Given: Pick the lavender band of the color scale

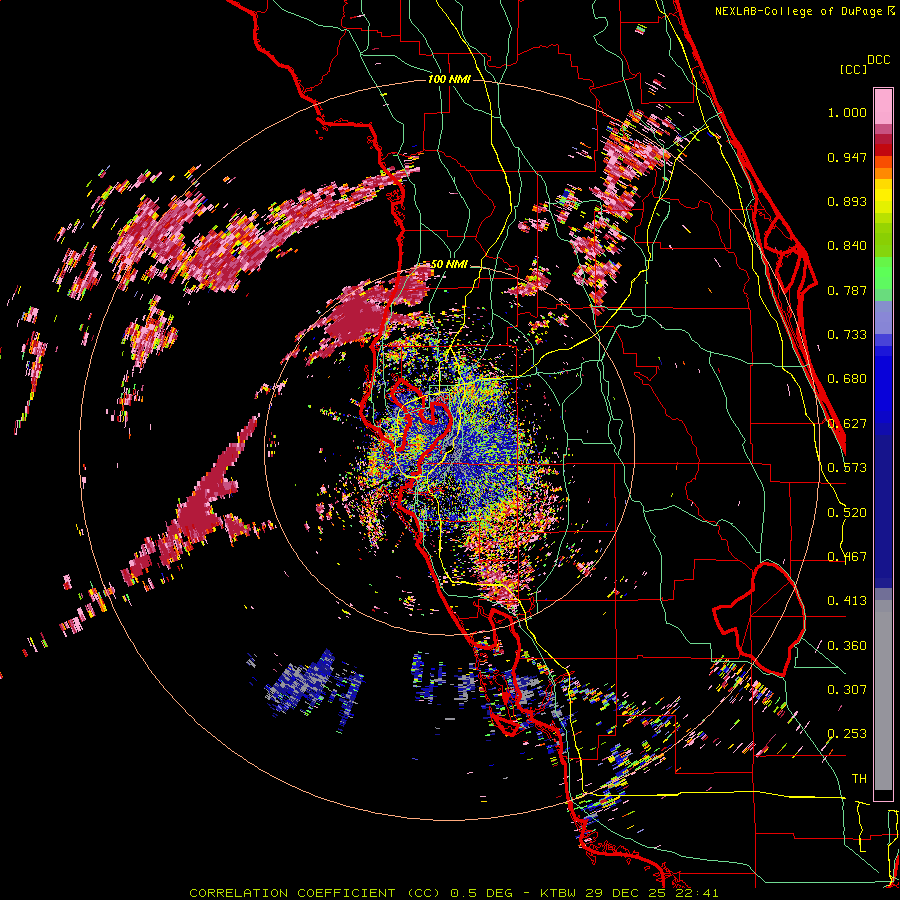Looking at the screenshot, I should click(883, 317).
